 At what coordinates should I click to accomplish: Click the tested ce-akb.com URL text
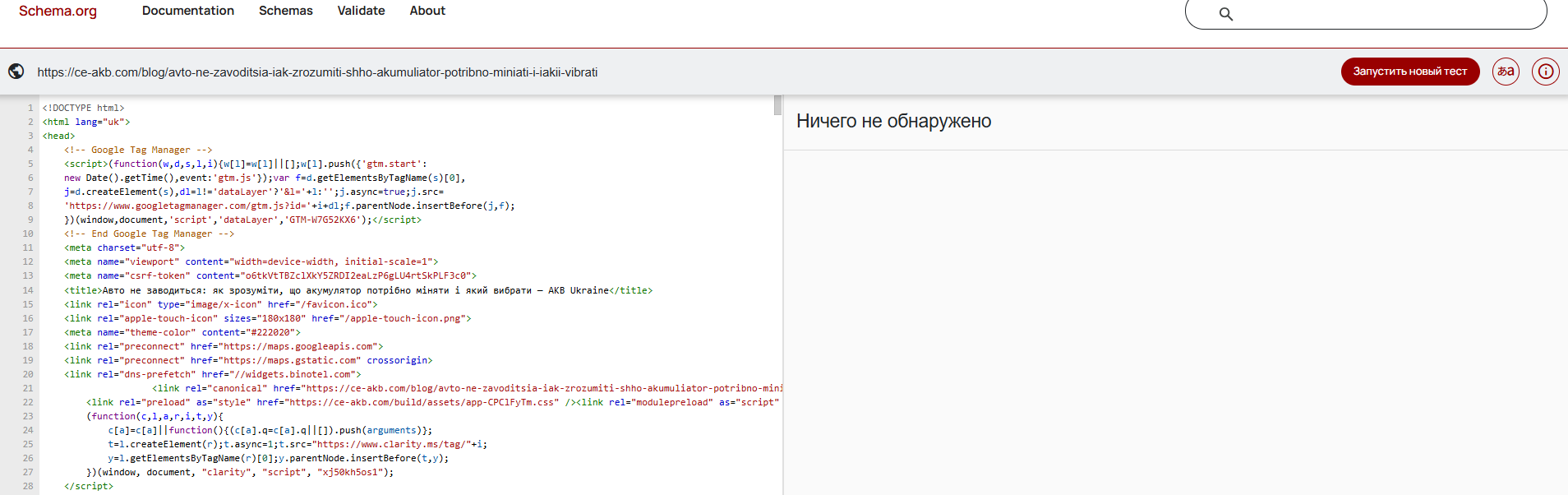317,72
